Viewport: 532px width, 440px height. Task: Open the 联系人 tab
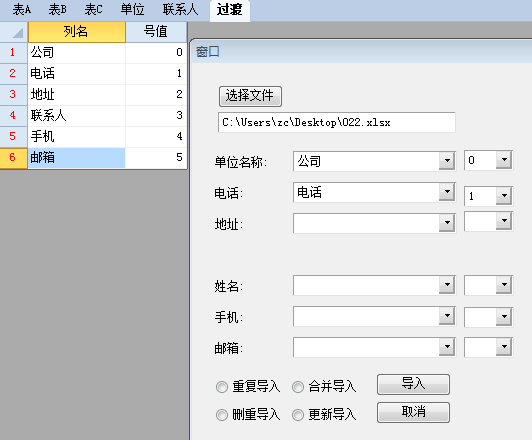[x=180, y=9]
